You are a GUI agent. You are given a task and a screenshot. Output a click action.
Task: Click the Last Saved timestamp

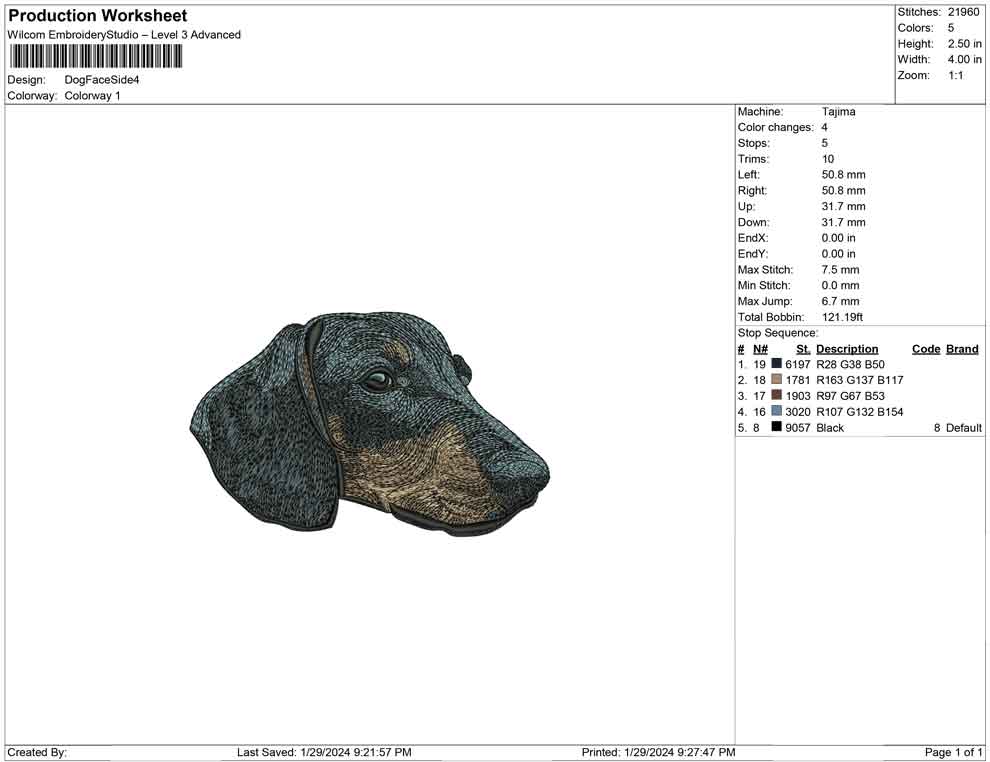pos(322,752)
